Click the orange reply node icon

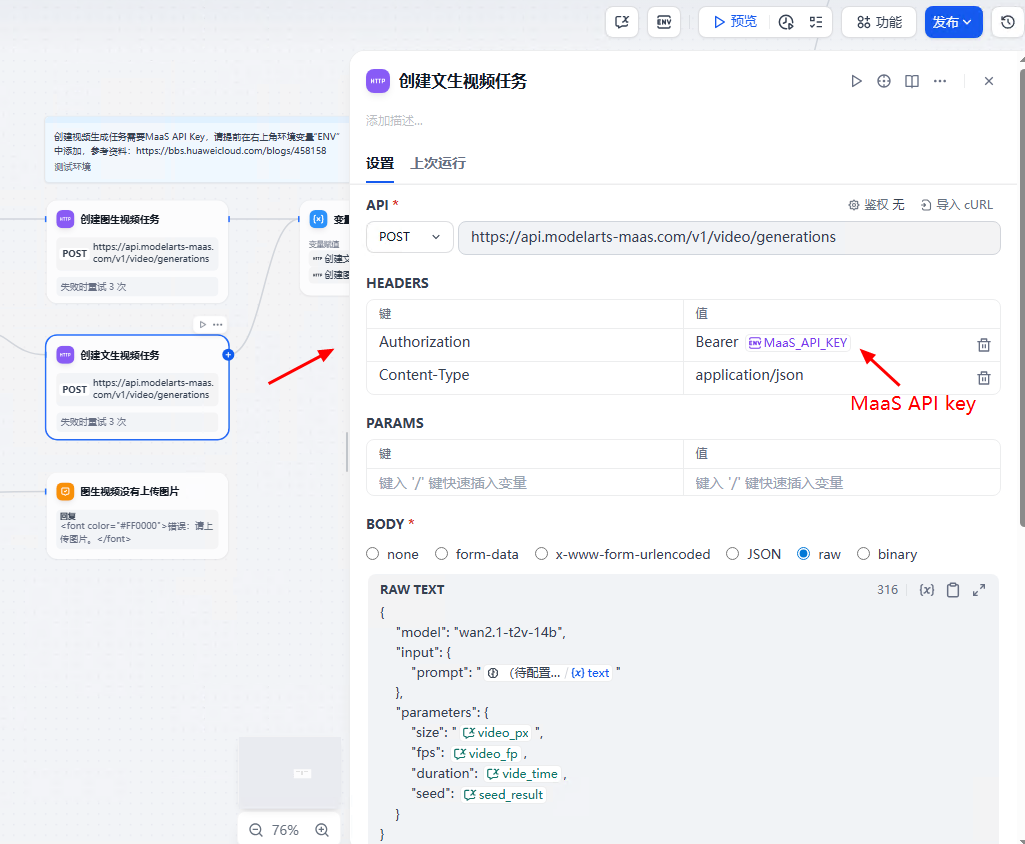65,491
